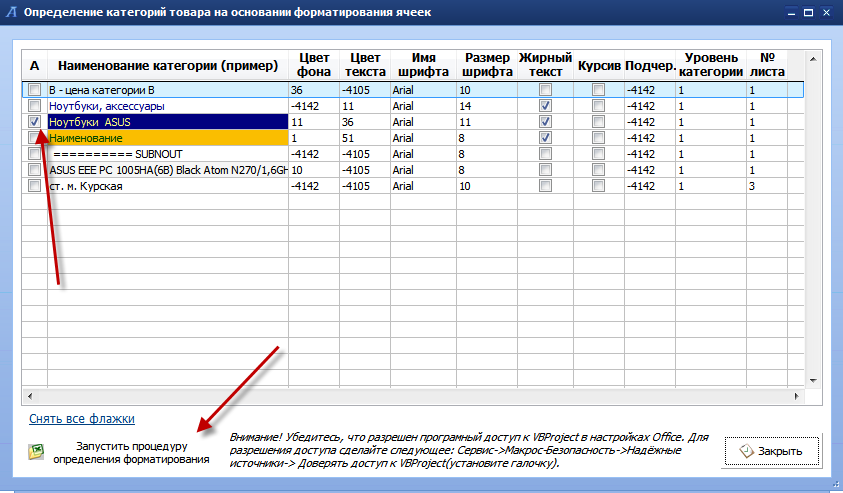Select the 'ст. м. Курская' name cell

168,186
